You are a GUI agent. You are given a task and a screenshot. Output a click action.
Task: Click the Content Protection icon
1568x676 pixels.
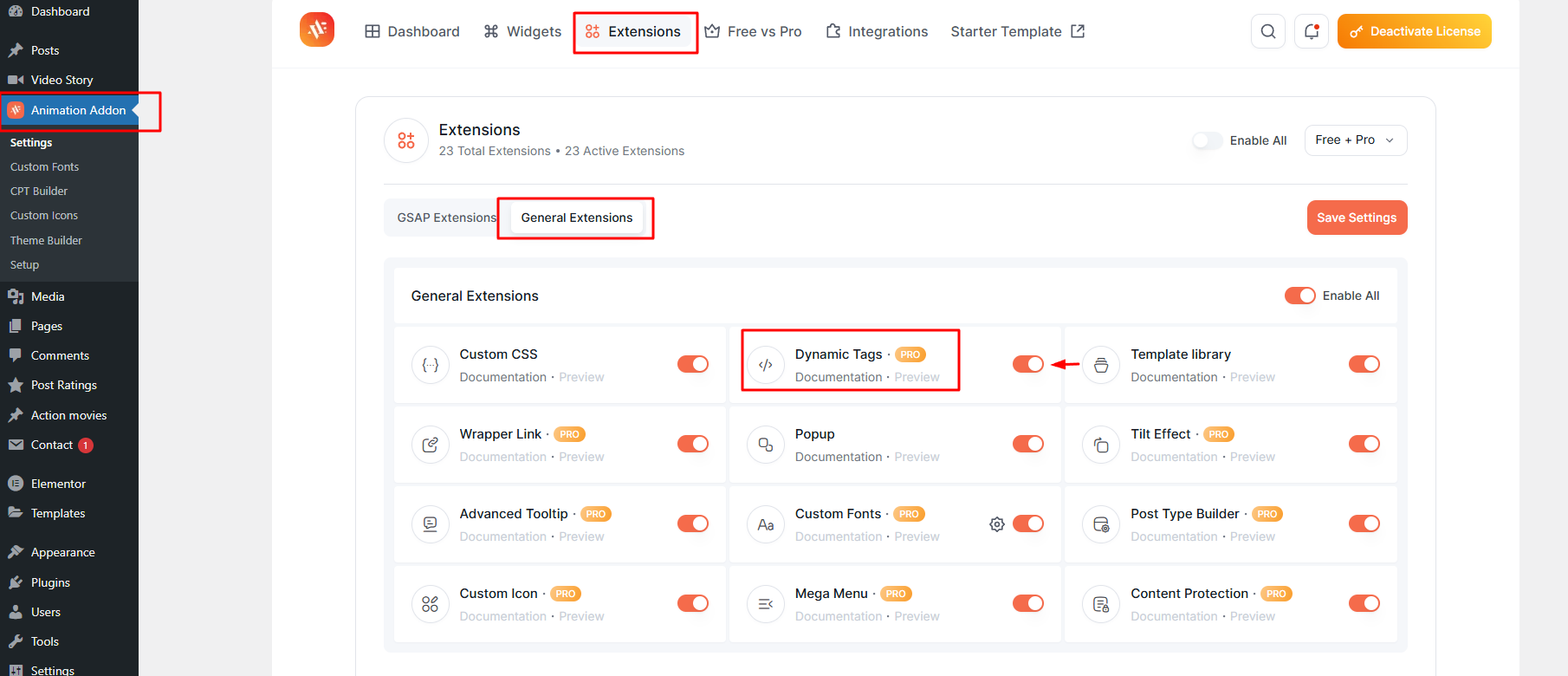pyautogui.click(x=1101, y=604)
